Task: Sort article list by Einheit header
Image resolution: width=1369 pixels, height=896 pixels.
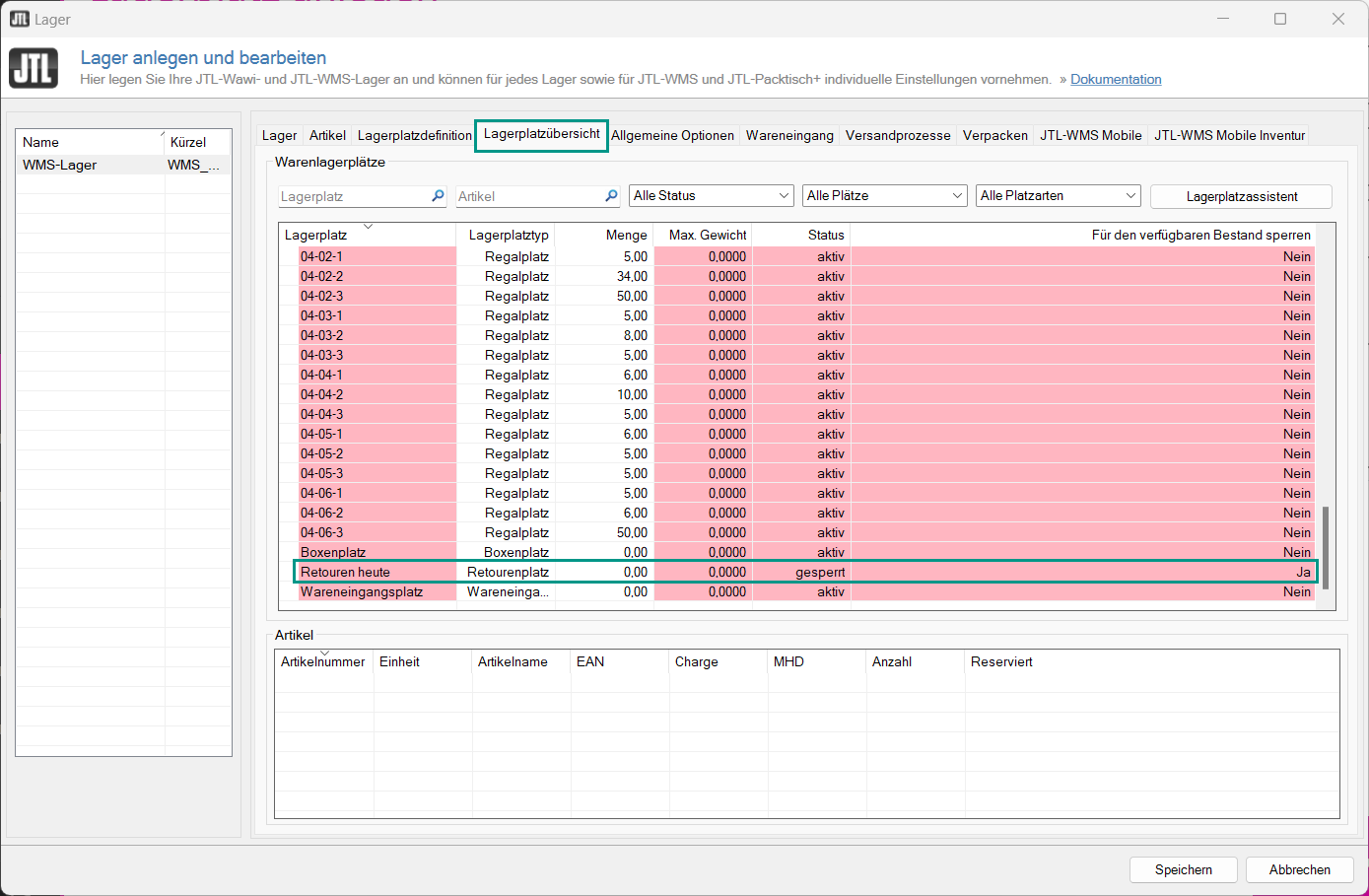Action: point(423,661)
